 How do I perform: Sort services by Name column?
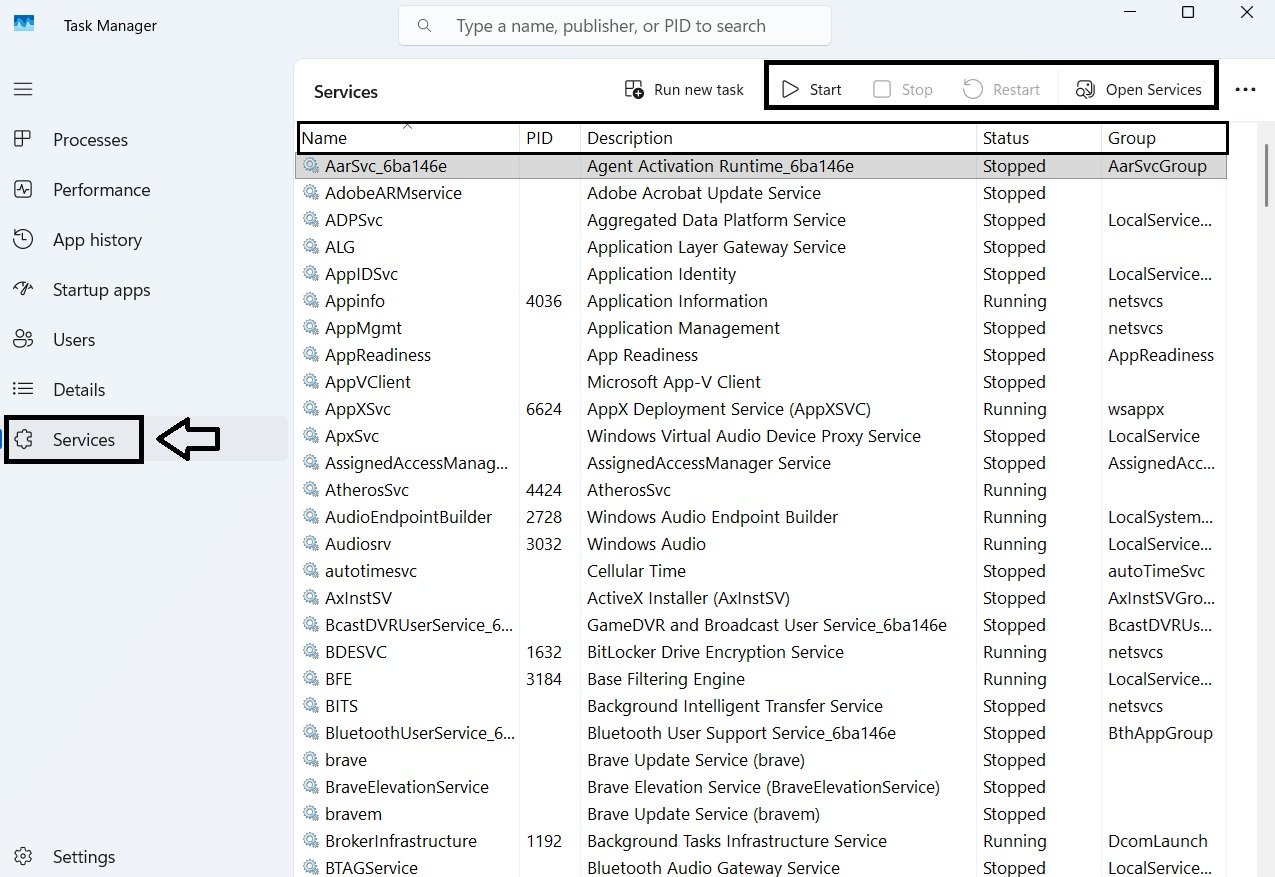tap(408, 138)
